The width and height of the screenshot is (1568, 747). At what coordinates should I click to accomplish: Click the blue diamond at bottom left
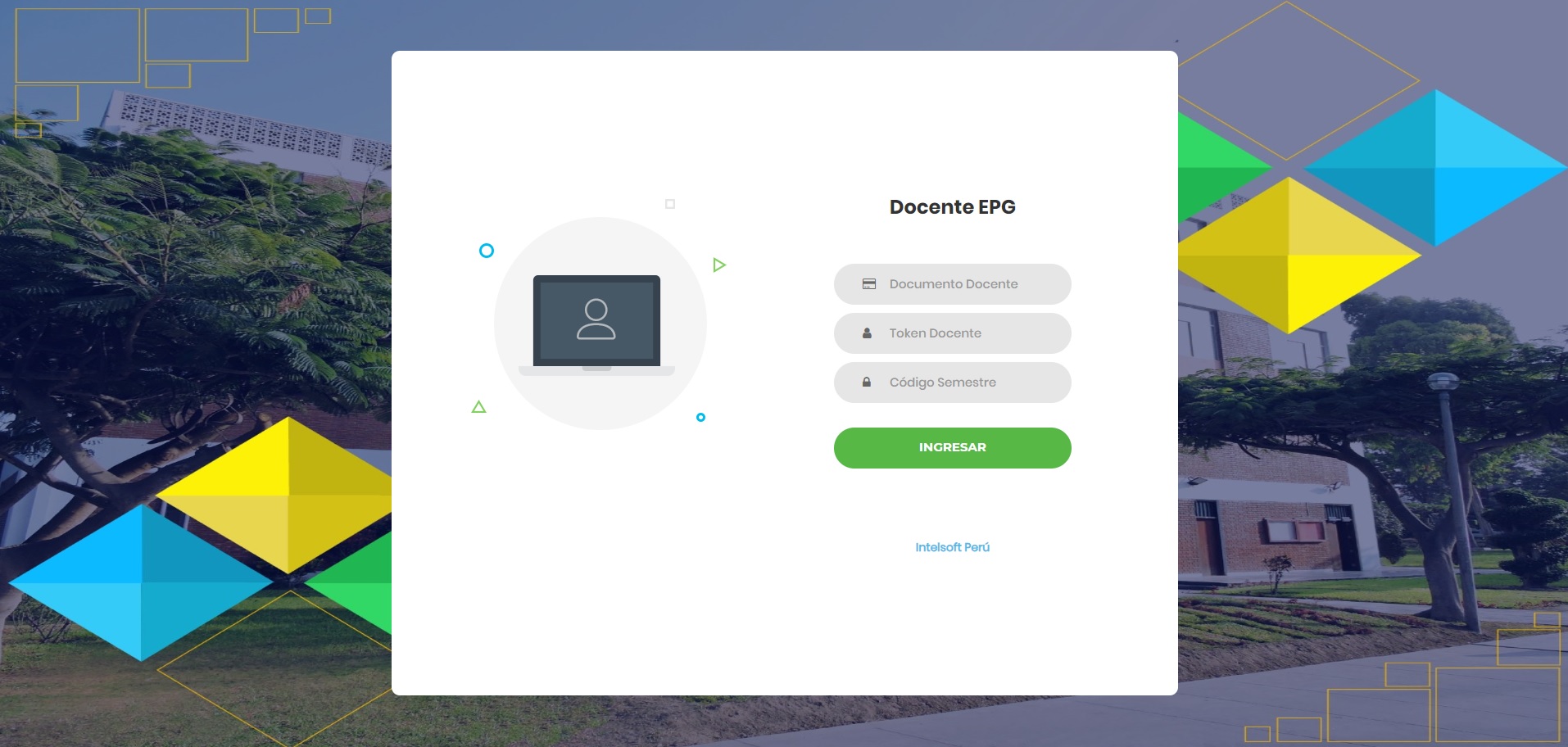pyautogui.click(x=141, y=582)
